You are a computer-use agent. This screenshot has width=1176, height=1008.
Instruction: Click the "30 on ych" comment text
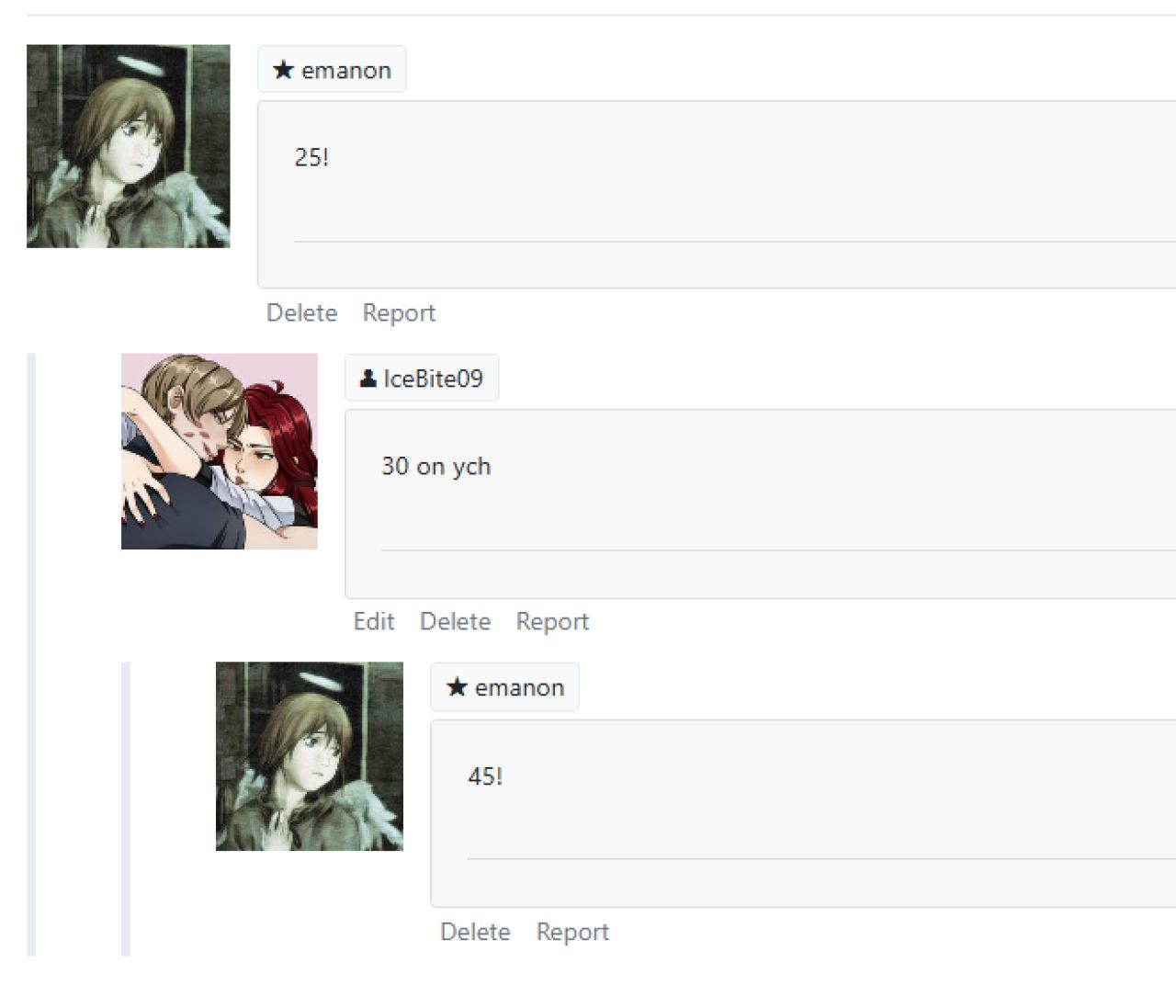point(436,467)
